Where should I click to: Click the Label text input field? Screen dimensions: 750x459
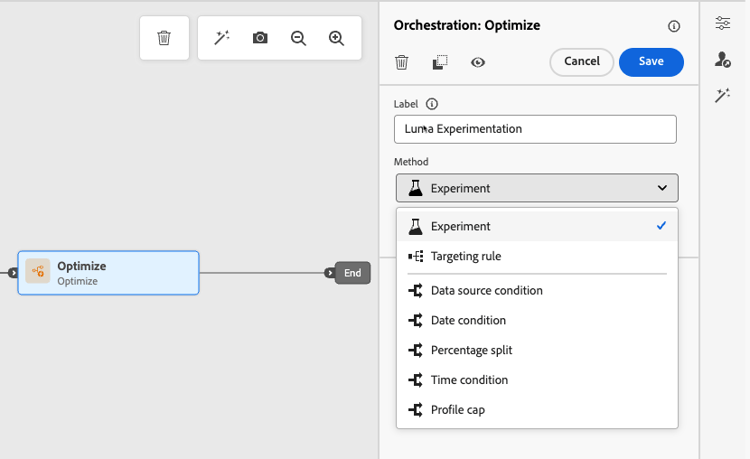[x=535, y=129]
